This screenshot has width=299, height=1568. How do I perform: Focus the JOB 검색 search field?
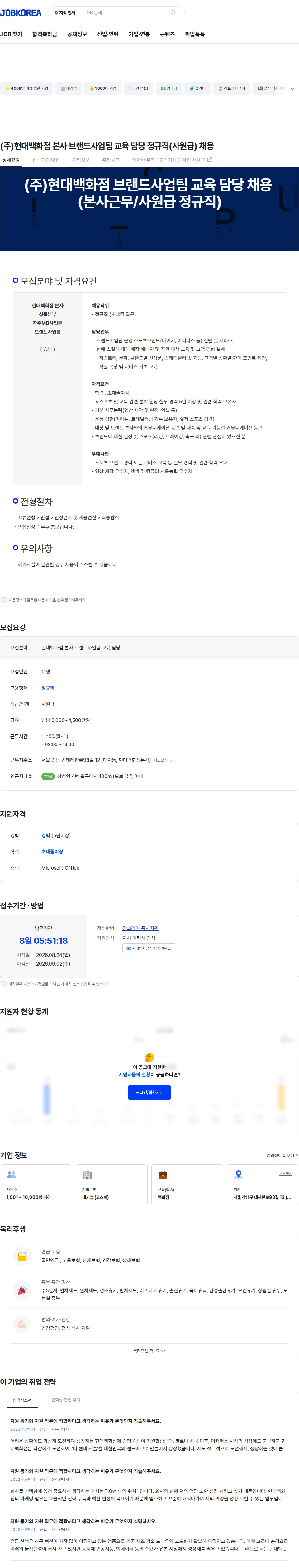(125, 13)
